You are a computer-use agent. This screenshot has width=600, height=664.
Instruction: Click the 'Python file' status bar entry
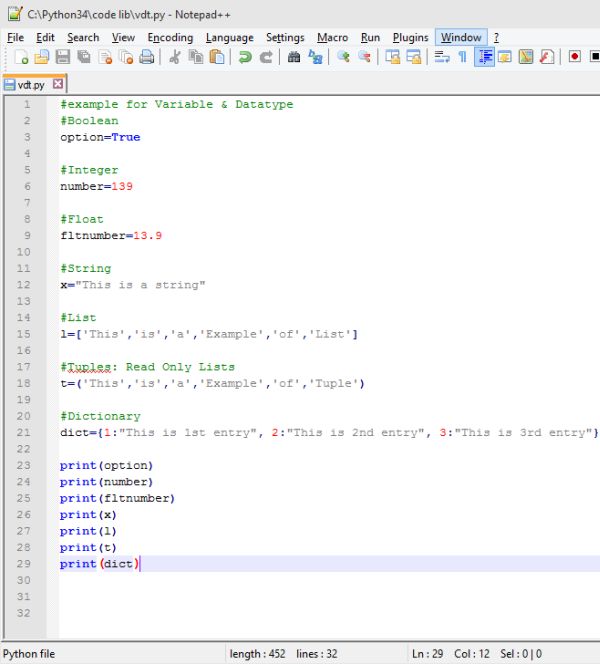(x=29, y=654)
